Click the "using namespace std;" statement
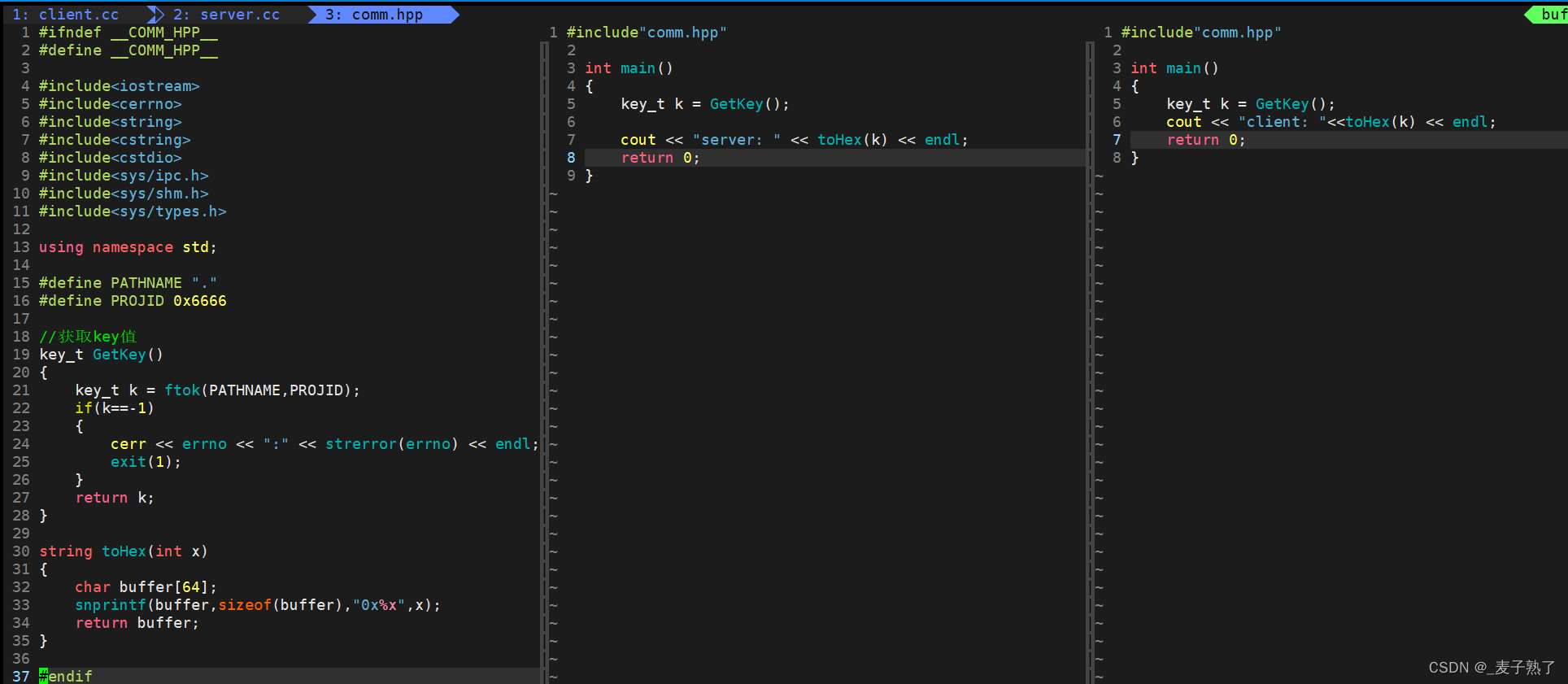1568x684 pixels. [128, 247]
